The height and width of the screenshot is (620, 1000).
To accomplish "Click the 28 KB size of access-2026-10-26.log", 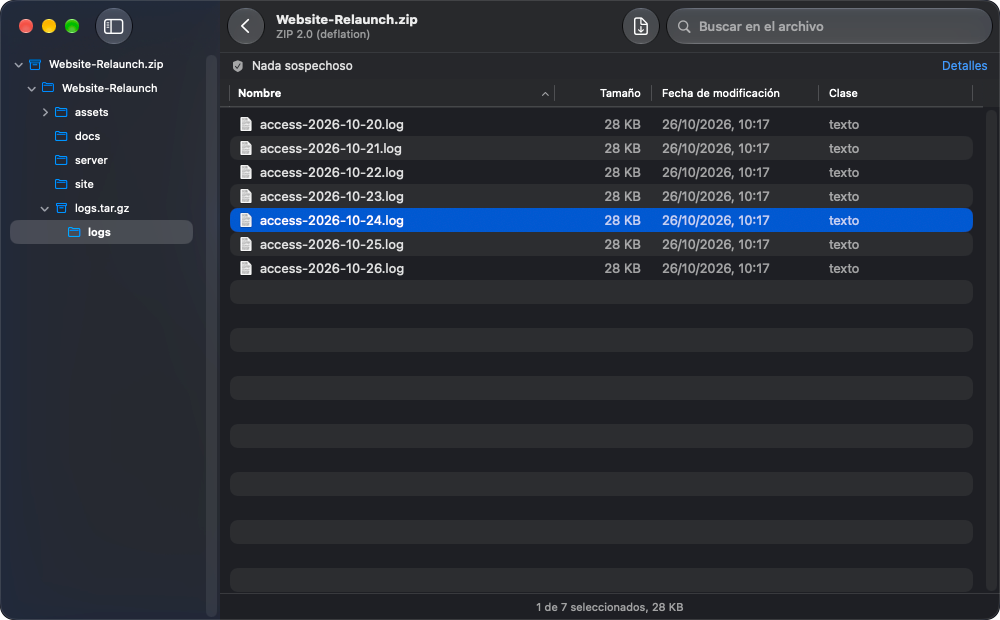I will pos(622,269).
